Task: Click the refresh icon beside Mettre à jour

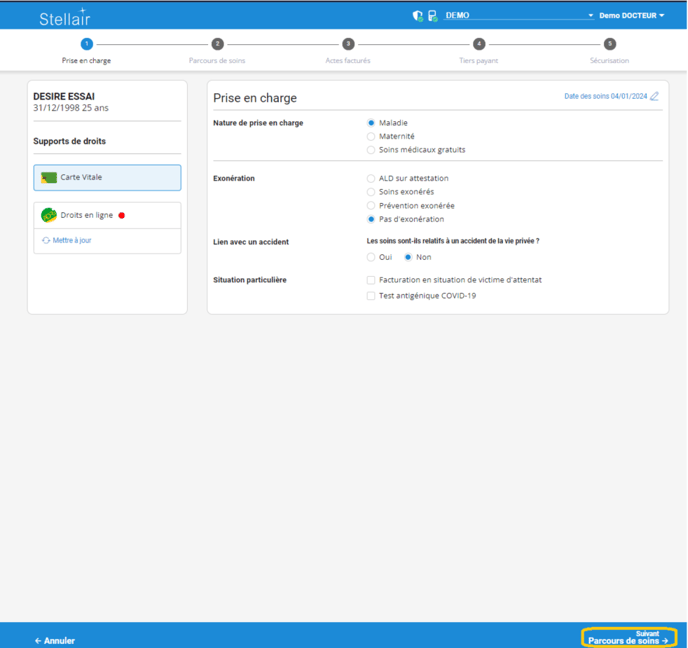Action: click(46, 240)
